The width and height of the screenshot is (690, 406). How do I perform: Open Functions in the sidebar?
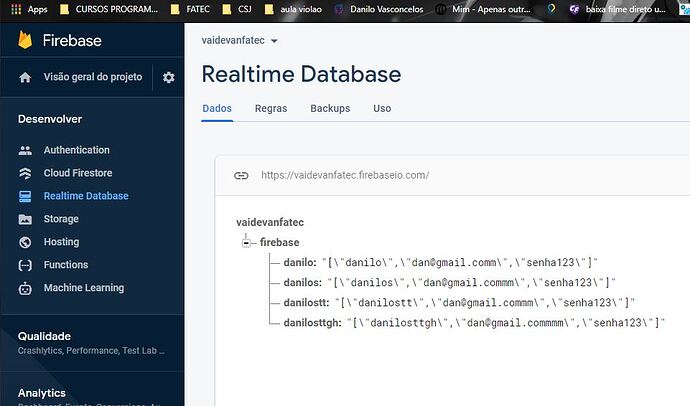coord(66,265)
